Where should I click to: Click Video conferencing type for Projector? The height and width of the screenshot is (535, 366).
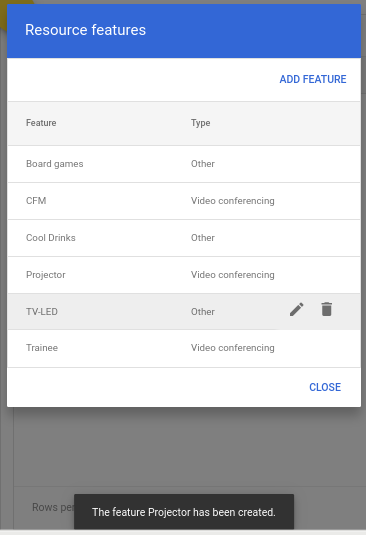tap(233, 275)
